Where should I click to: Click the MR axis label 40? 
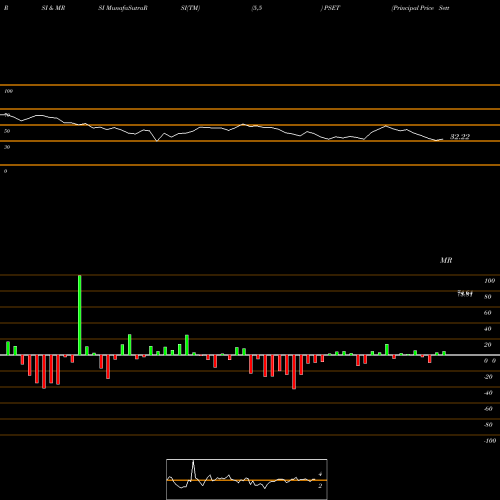pyautogui.click(x=488, y=329)
